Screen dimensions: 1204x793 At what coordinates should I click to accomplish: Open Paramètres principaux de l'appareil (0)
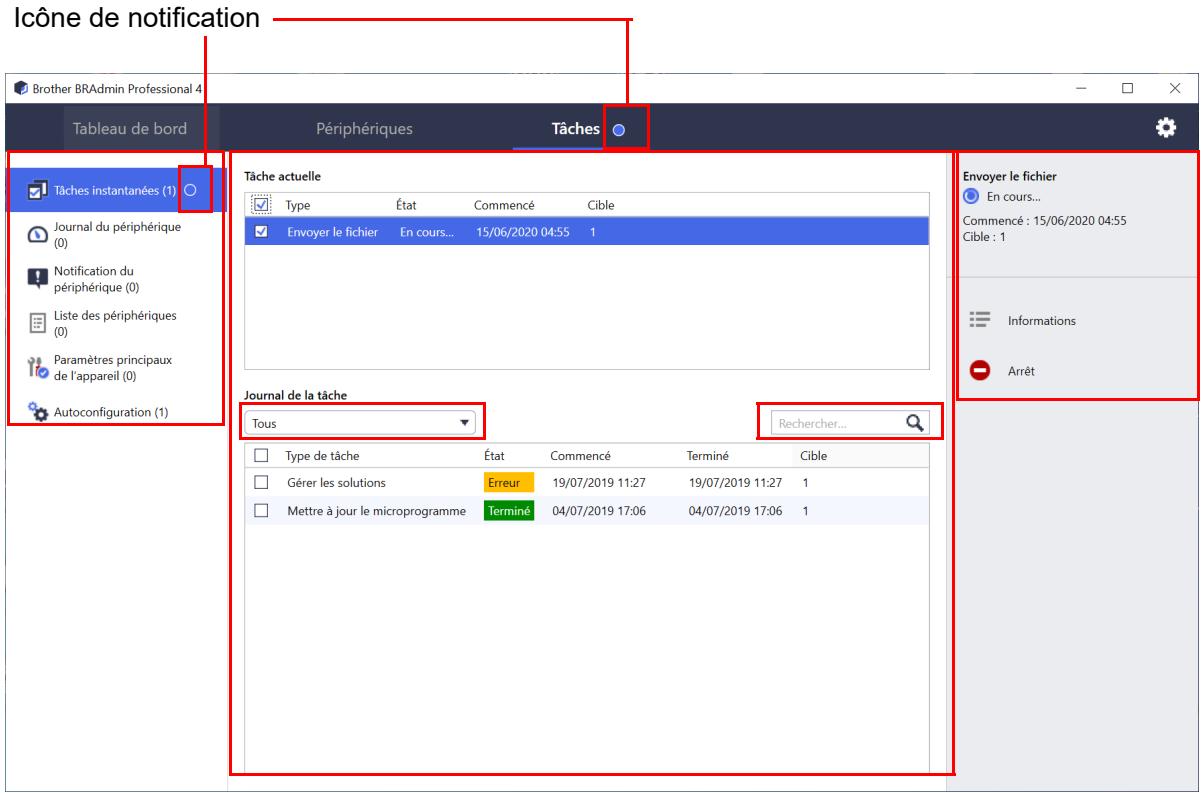tap(115, 367)
